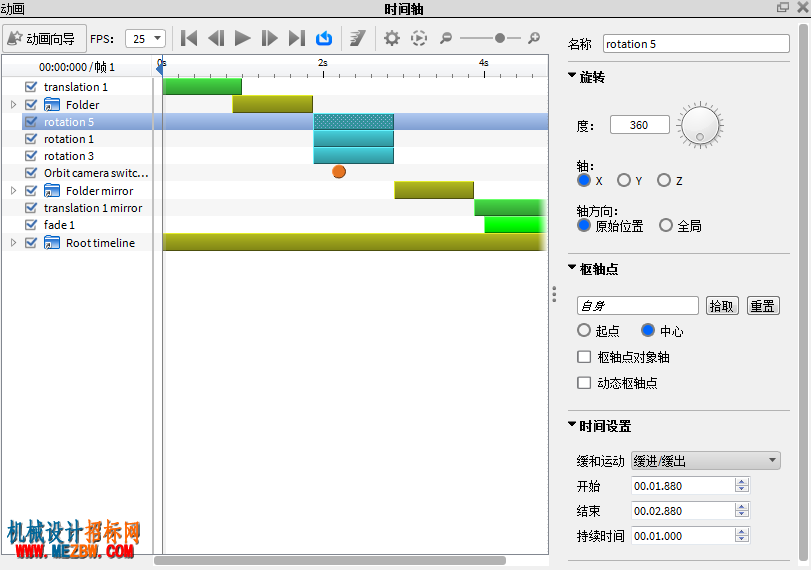
Task: Expand the Folder mirror tree node
Action: point(13,191)
